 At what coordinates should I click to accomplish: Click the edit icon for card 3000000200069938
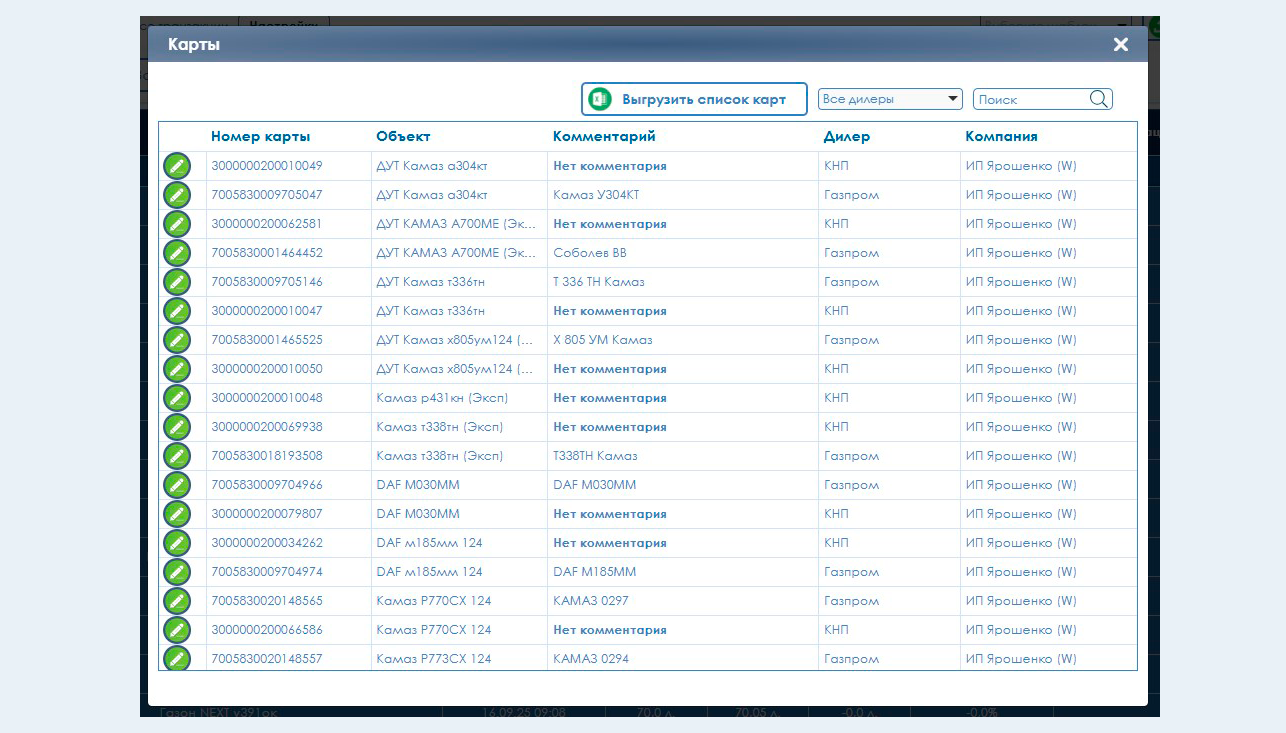(x=177, y=427)
